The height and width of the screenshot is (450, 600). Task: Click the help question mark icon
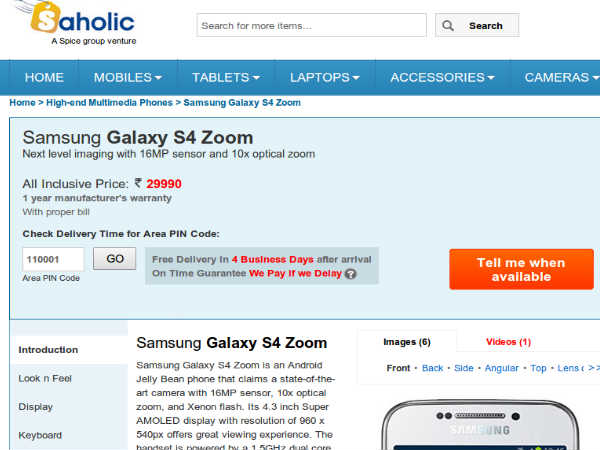click(x=350, y=273)
